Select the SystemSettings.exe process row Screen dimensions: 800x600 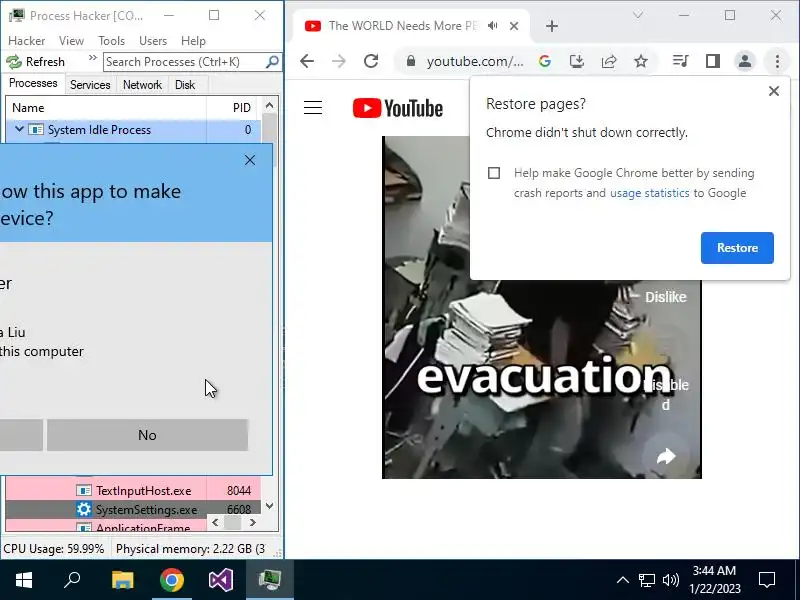(x=133, y=509)
